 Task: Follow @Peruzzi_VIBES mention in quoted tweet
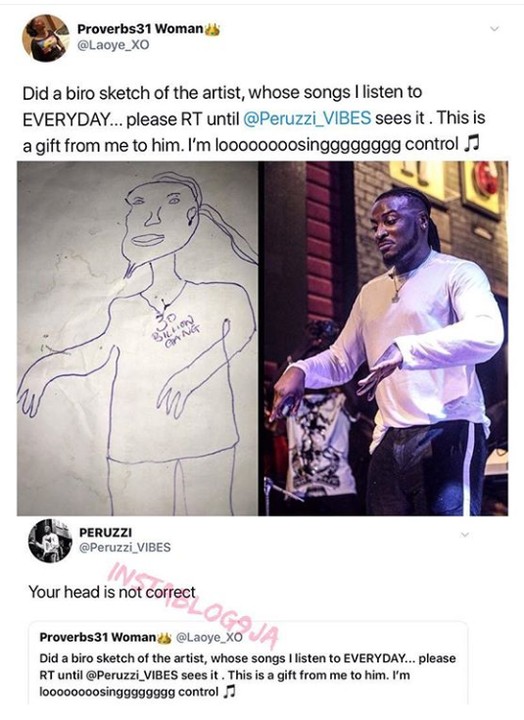pyautogui.click(x=132, y=675)
